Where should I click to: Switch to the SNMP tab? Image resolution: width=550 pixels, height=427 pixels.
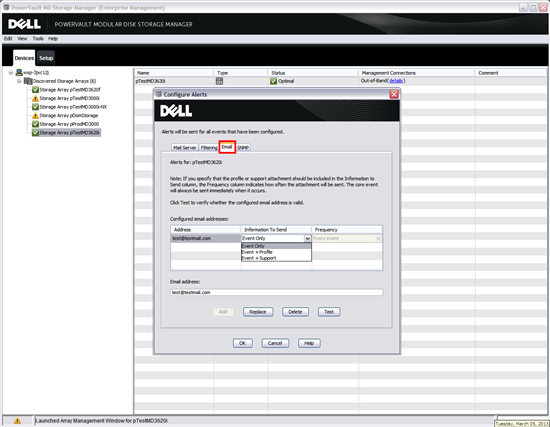click(243, 147)
